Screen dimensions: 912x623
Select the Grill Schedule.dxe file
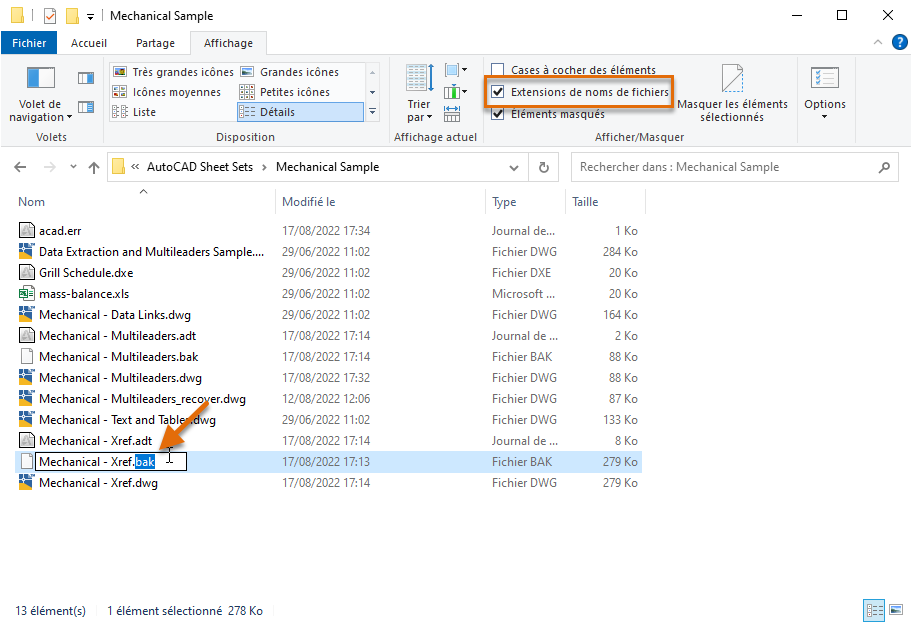pos(86,273)
